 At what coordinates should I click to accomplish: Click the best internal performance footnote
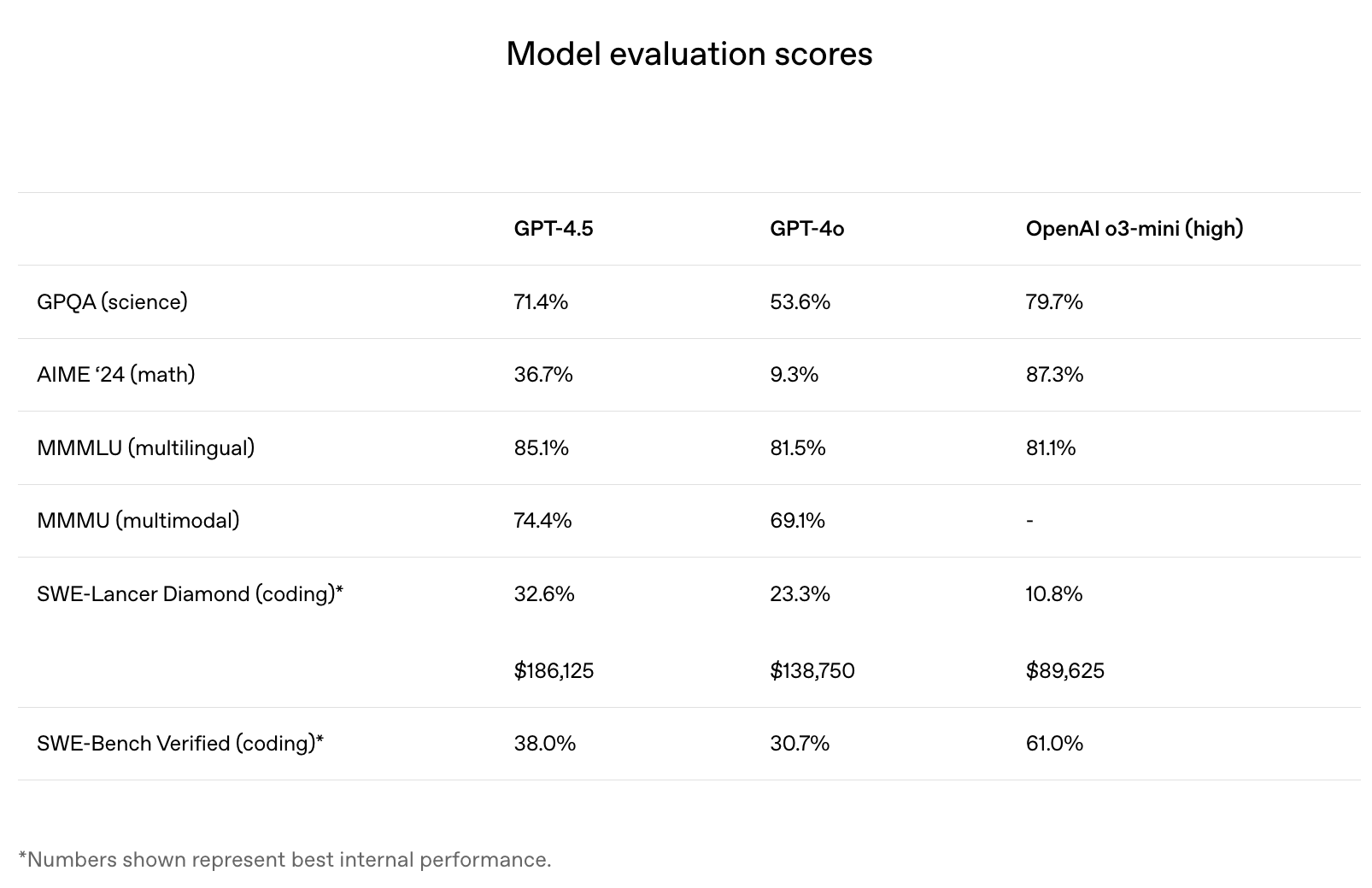(x=284, y=860)
